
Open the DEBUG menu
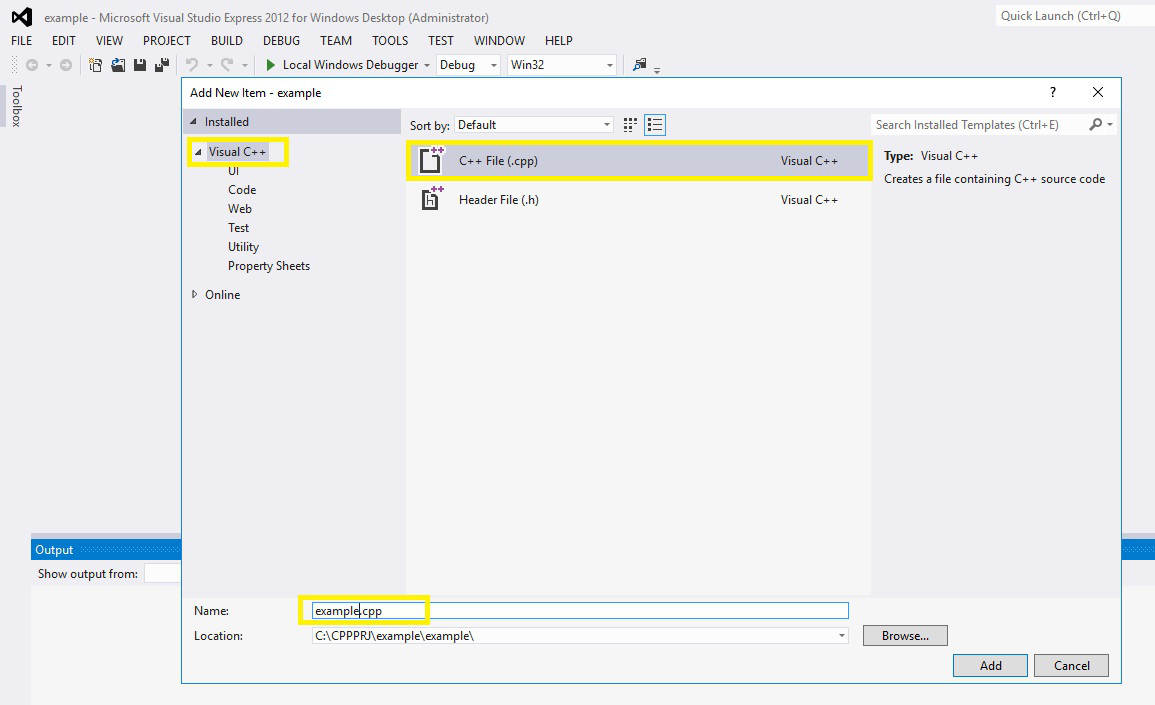(281, 41)
